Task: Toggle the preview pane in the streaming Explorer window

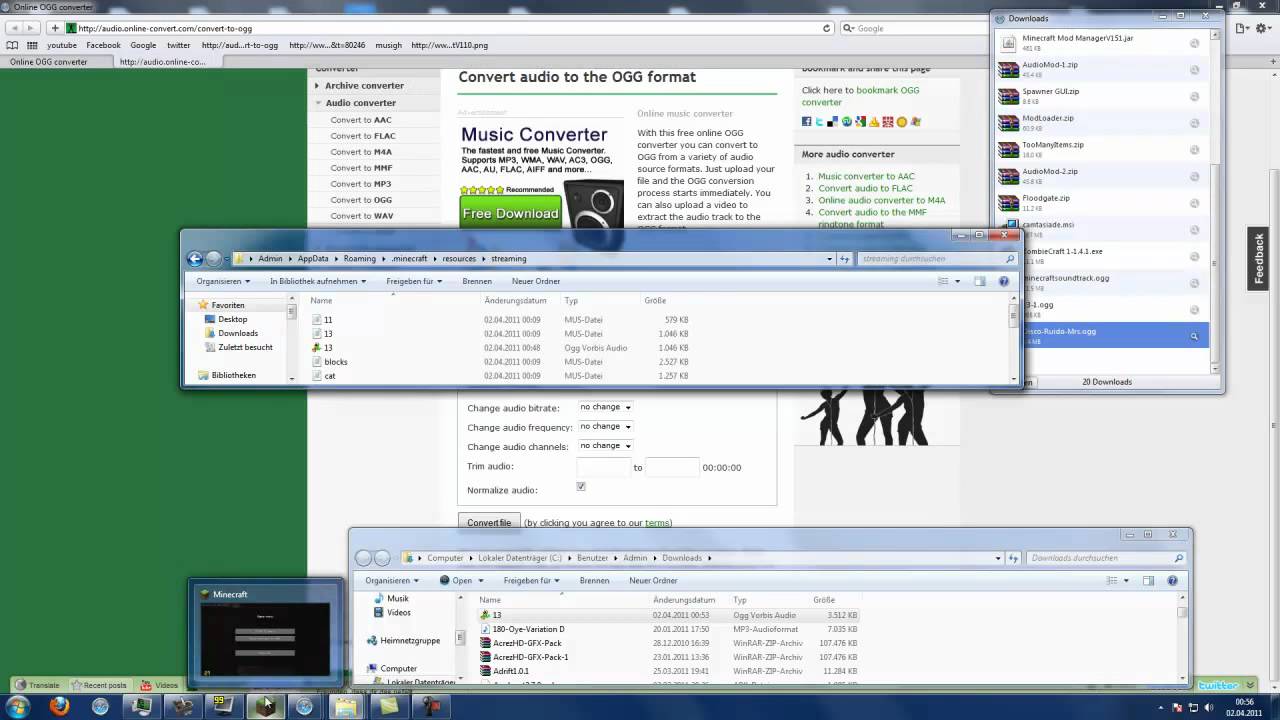Action: [x=980, y=281]
